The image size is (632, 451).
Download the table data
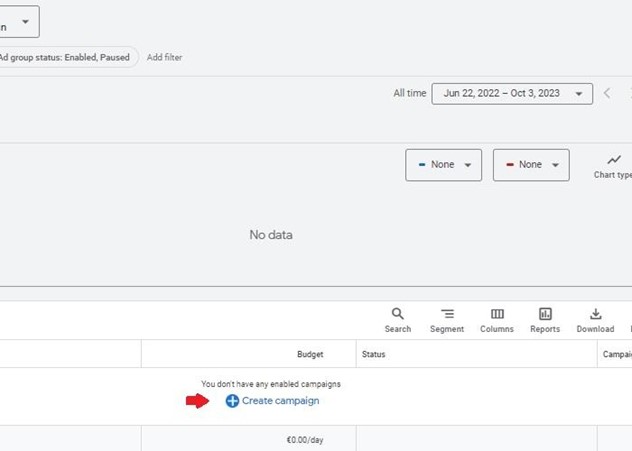595,315
